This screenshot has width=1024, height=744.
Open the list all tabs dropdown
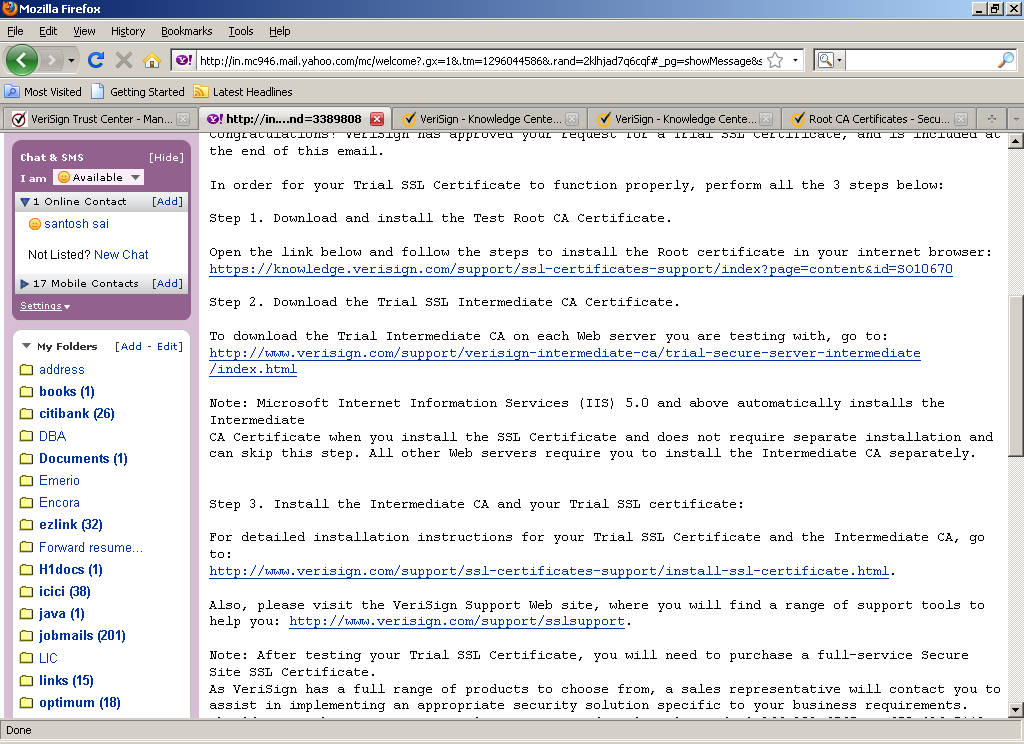point(1016,119)
